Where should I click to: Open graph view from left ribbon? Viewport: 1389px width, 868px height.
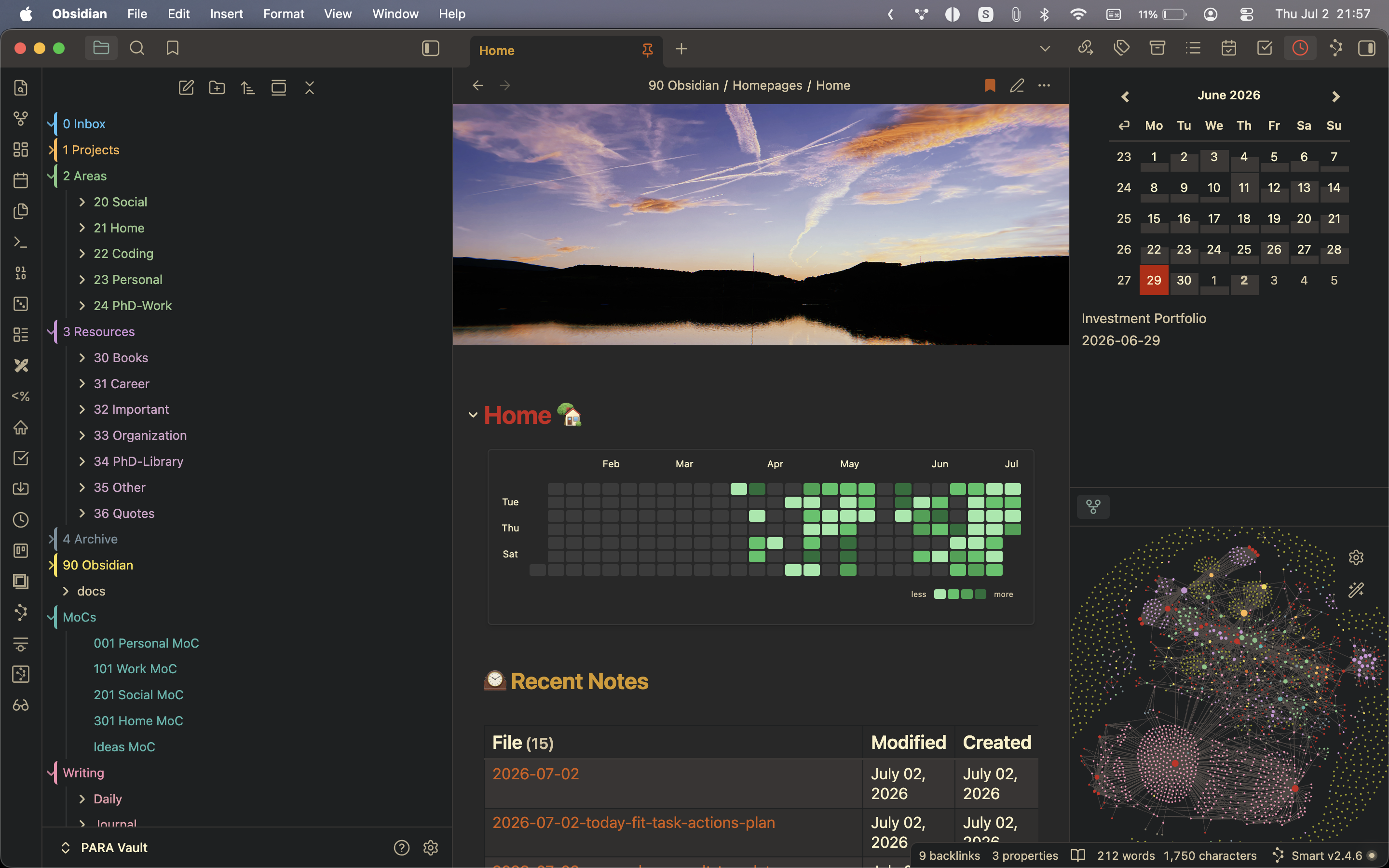click(21, 119)
